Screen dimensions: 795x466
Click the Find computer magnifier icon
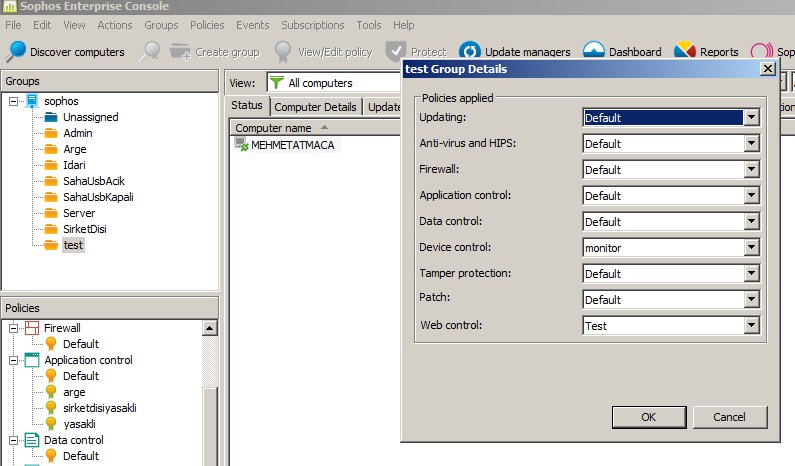(x=150, y=51)
